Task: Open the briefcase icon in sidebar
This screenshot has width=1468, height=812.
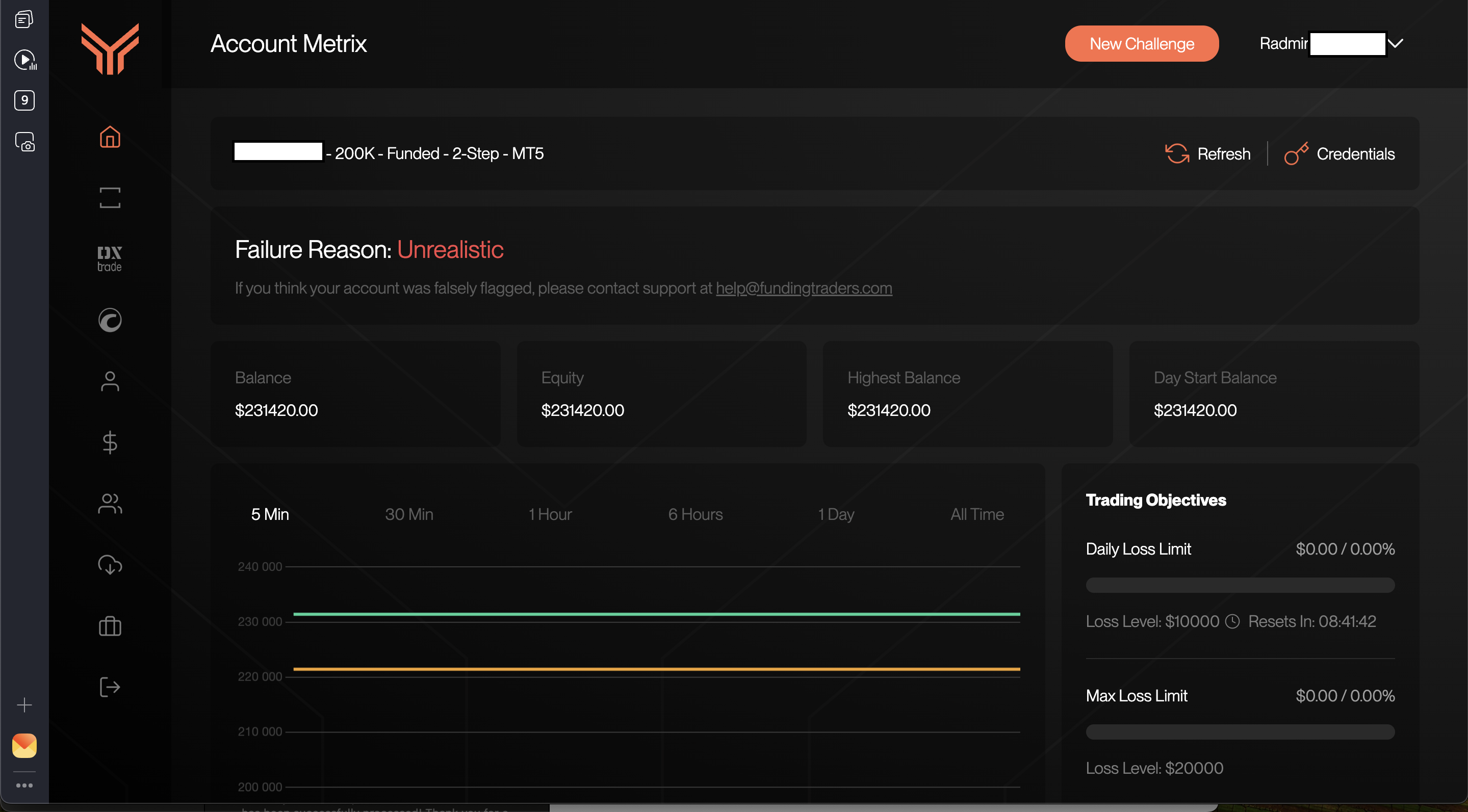Action: 110,626
